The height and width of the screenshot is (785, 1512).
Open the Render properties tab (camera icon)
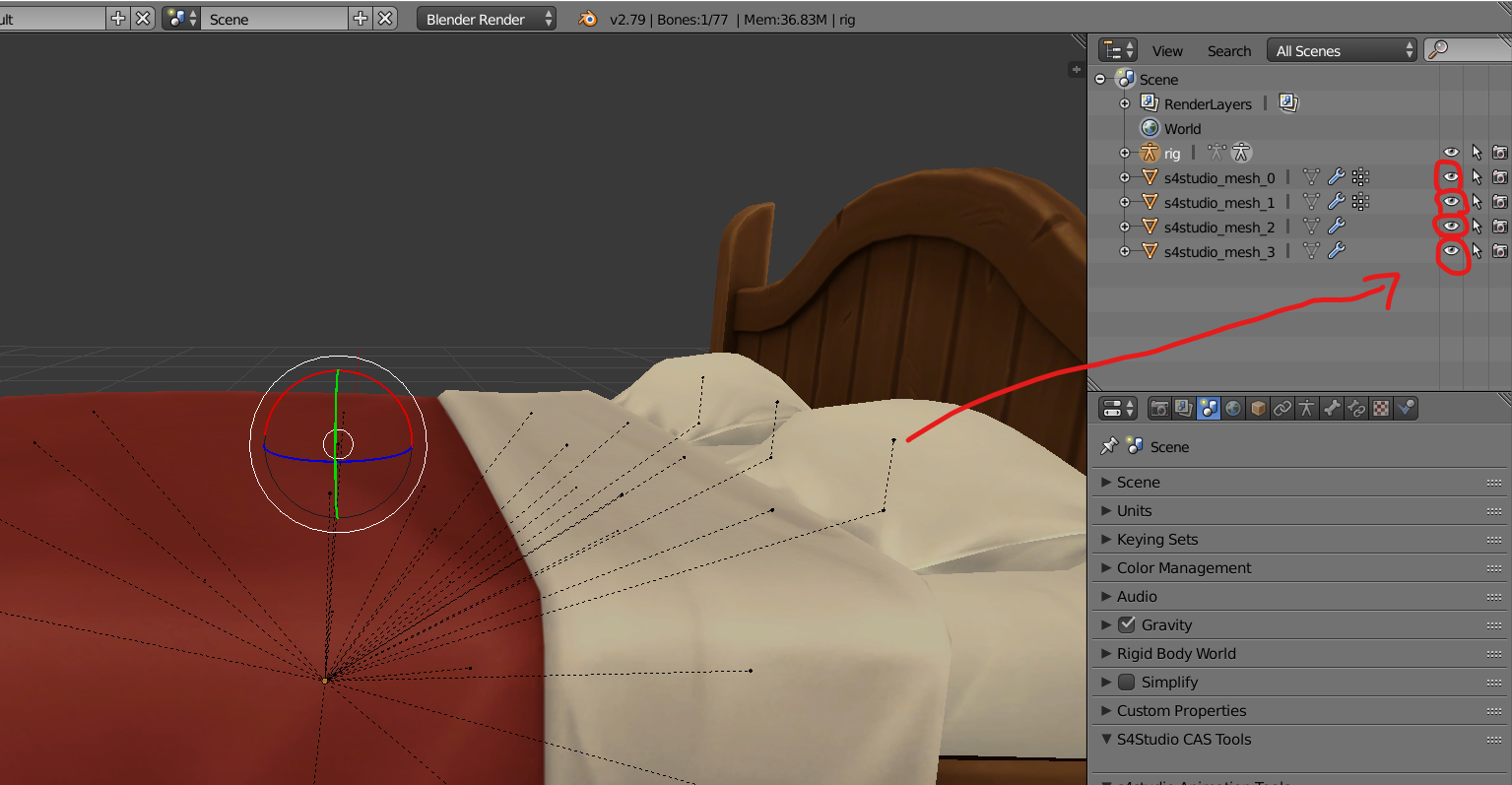click(x=1159, y=408)
